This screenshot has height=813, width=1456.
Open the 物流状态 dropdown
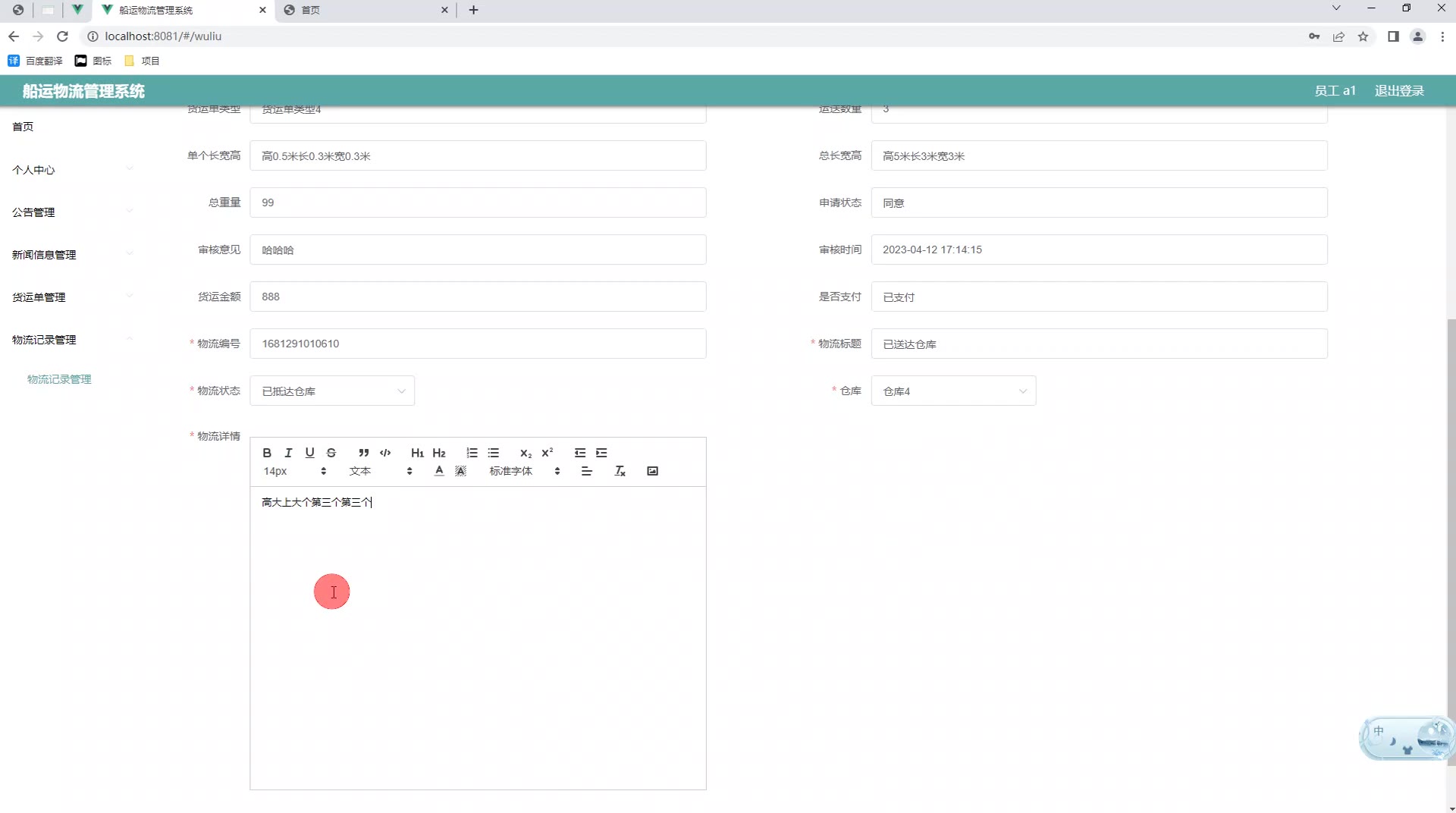tap(332, 391)
